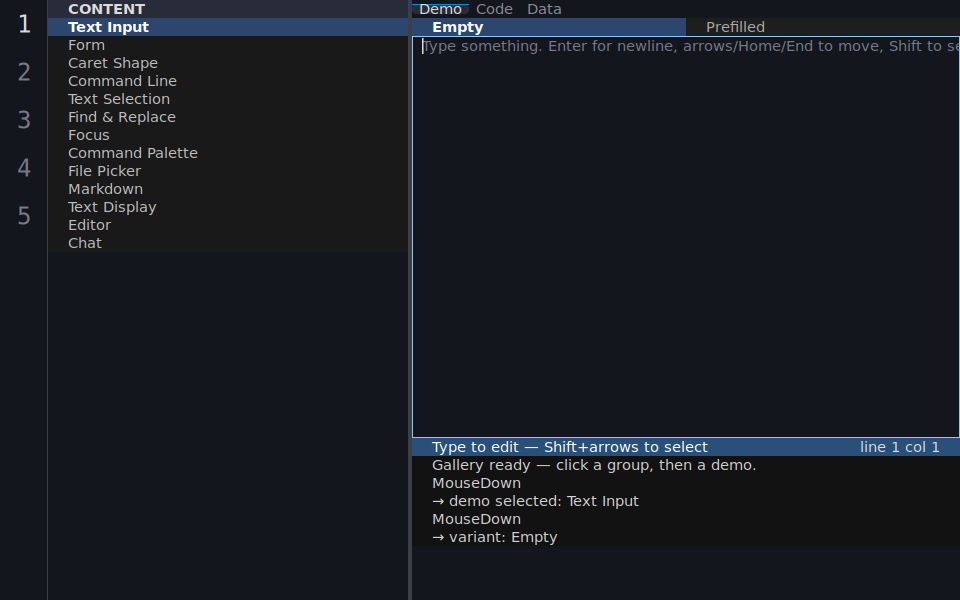Viewport: 960px width, 600px height.
Task: Select group number 2 in the sidebar
Action: (24, 72)
